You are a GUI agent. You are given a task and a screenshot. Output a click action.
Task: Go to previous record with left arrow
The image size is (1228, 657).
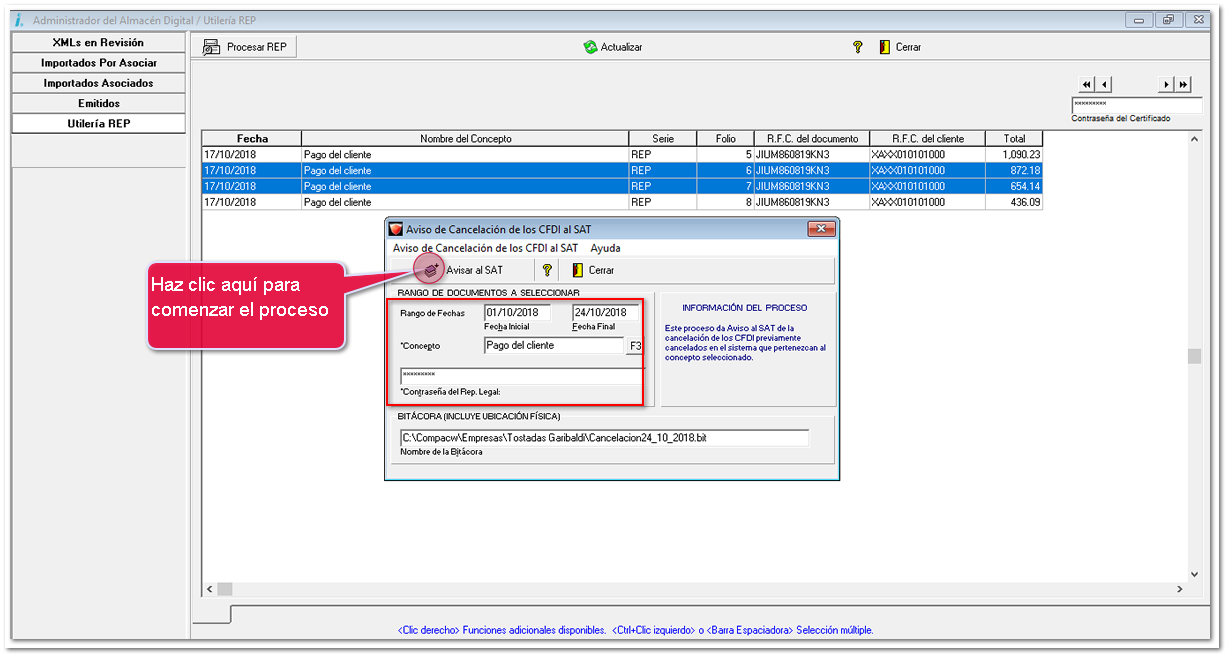tap(1104, 85)
